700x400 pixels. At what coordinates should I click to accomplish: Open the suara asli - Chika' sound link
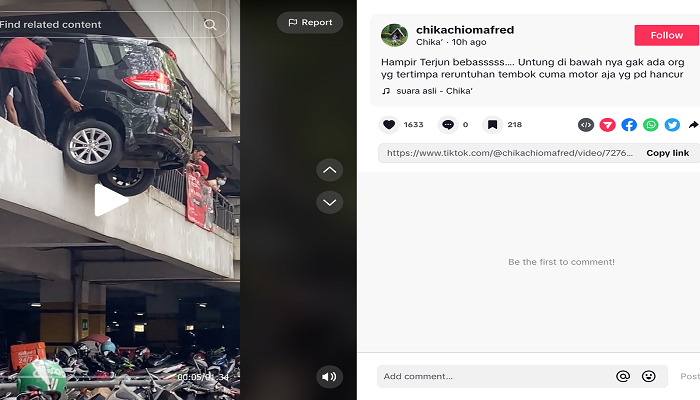431,91
